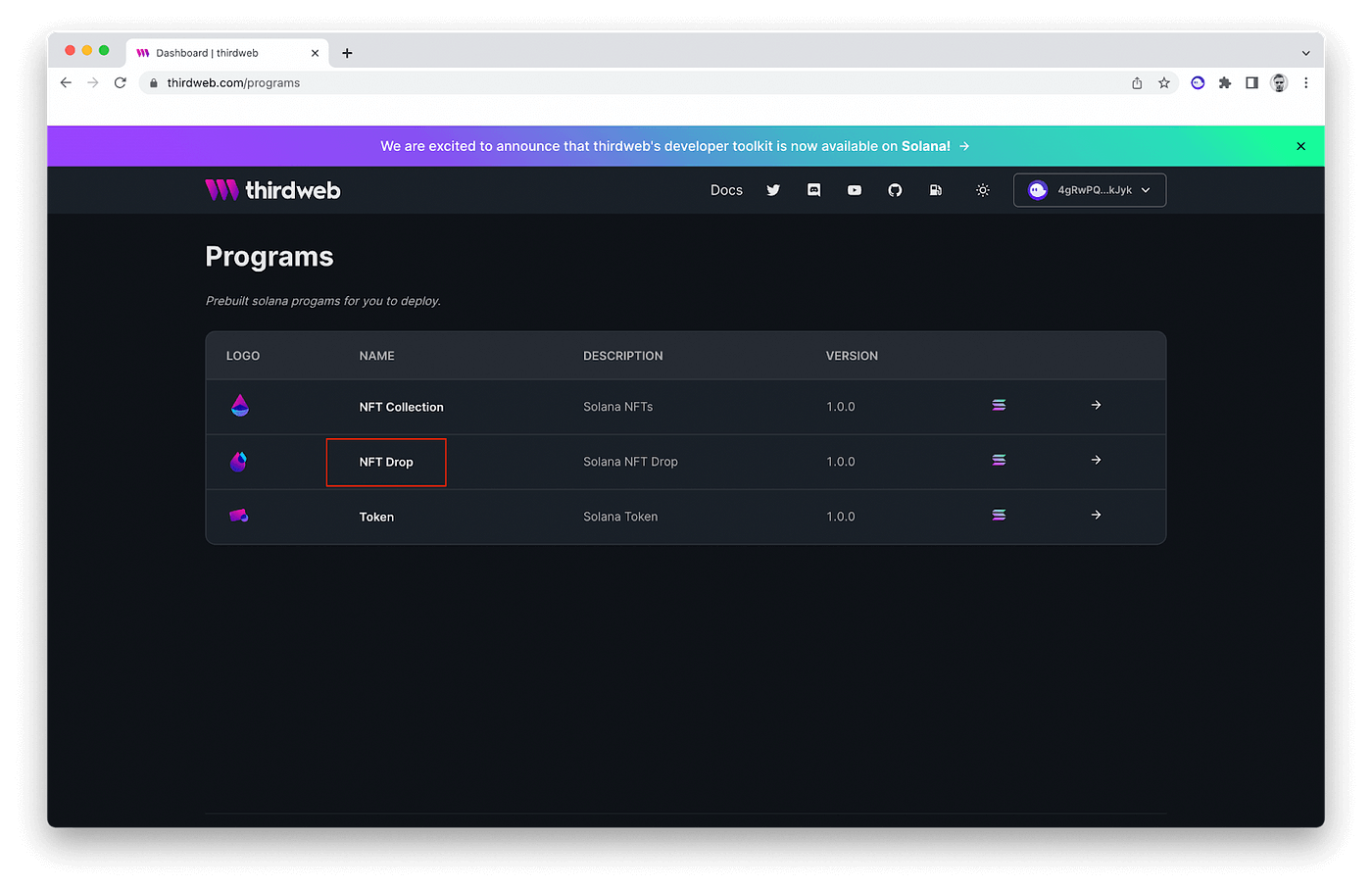1372x890 pixels.
Task: Click the Token logo icon
Action: [x=238, y=516]
